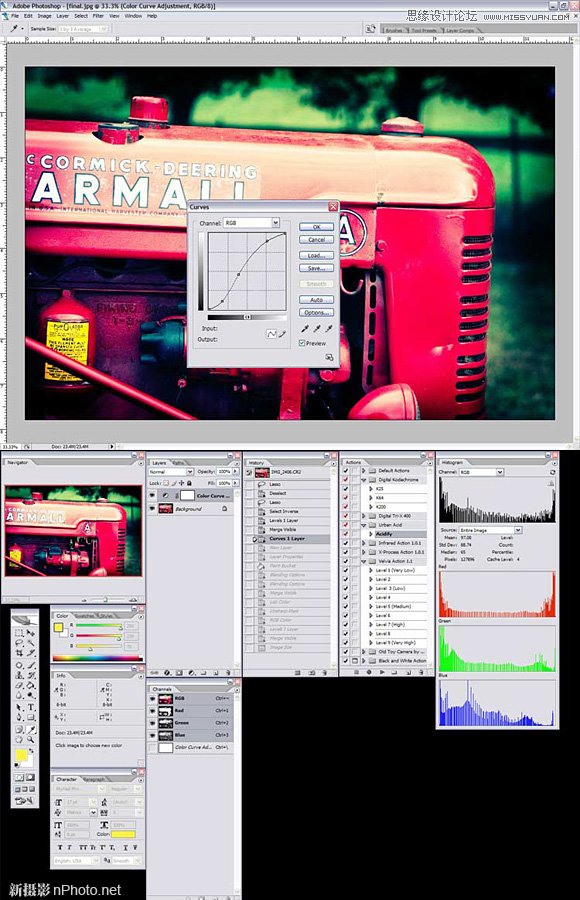Select the Paint Bucket tool in toolbox
580x900 pixels.
[x=30, y=685]
